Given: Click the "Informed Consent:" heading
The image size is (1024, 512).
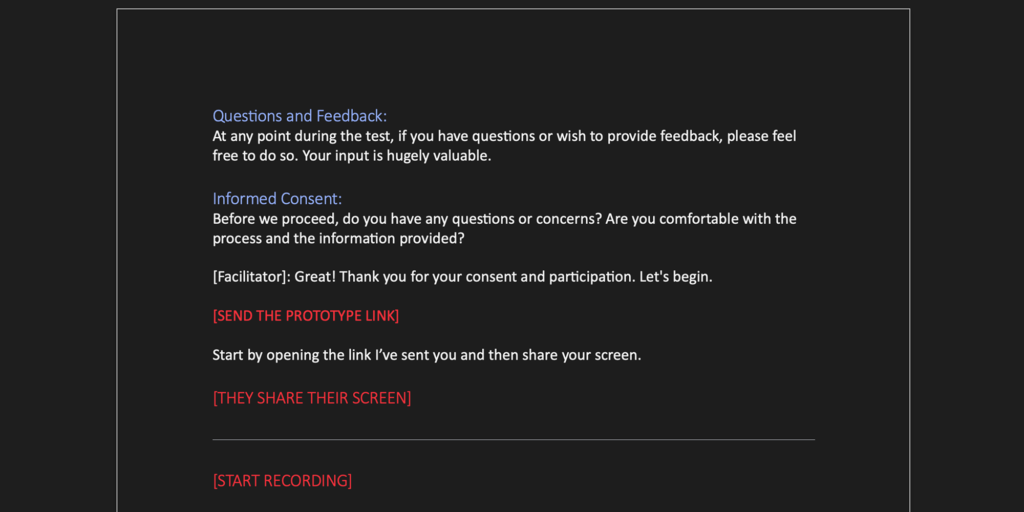Looking at the screenshot, I should tap(277, 199).
